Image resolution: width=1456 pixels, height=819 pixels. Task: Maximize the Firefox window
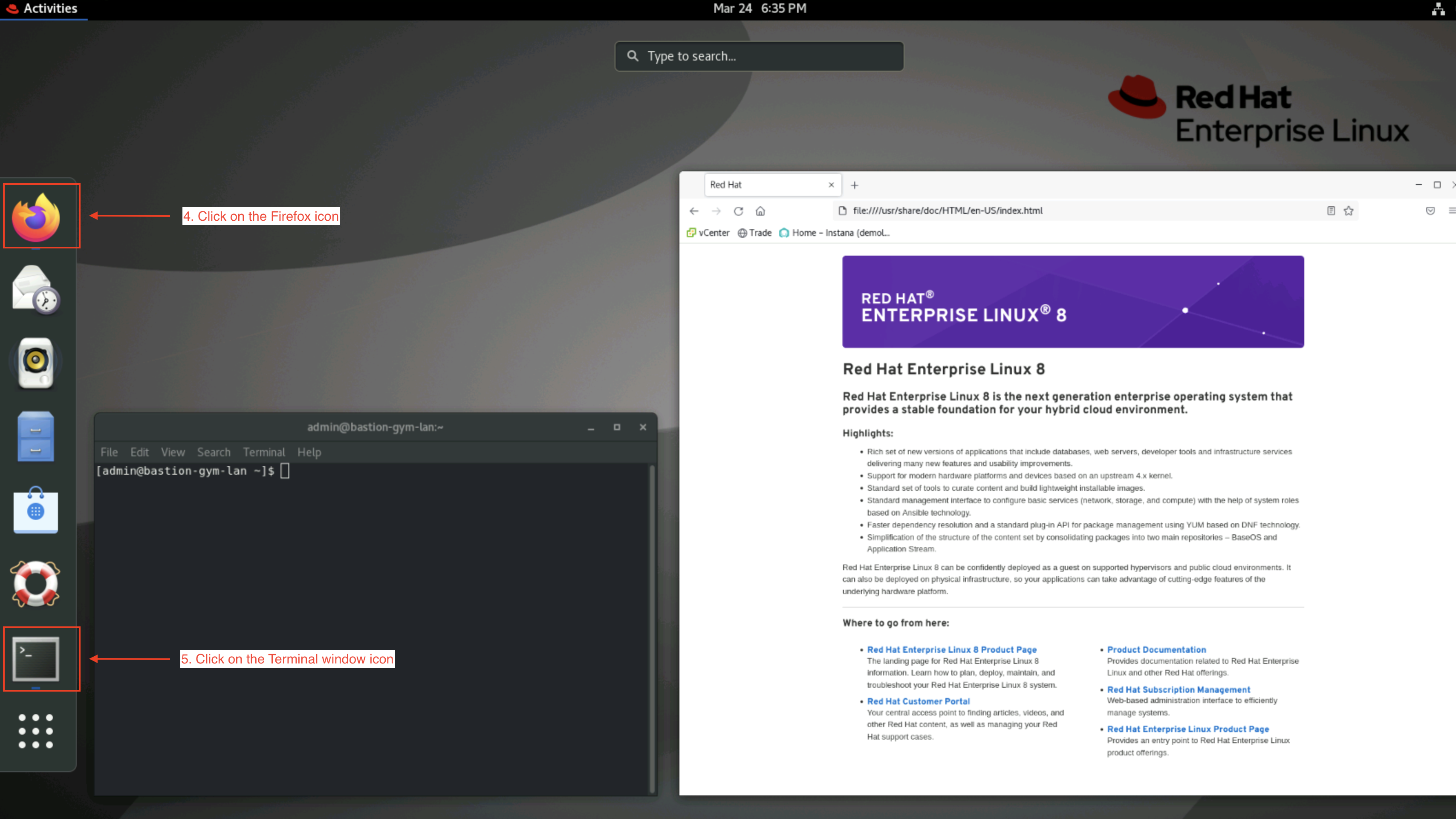[1437, 185]
